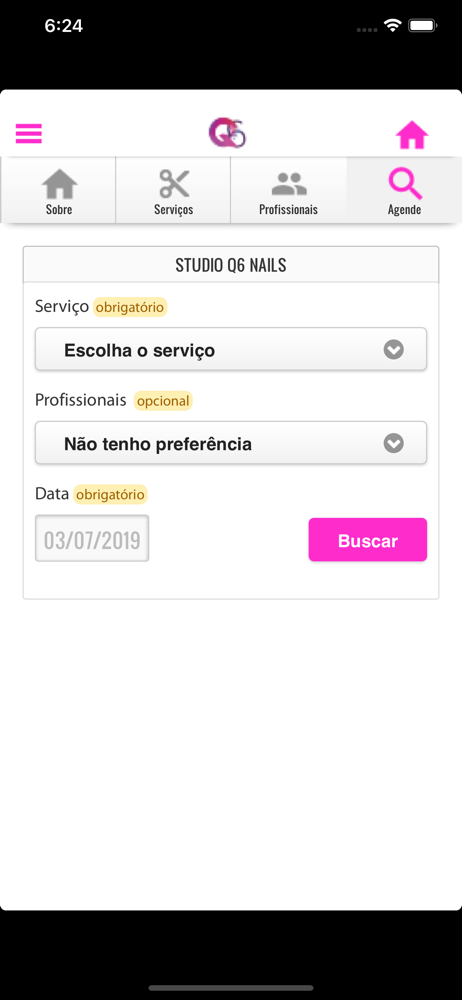Select the Profissionais people icon
The image size is (462, 1000).
[289, 184]
